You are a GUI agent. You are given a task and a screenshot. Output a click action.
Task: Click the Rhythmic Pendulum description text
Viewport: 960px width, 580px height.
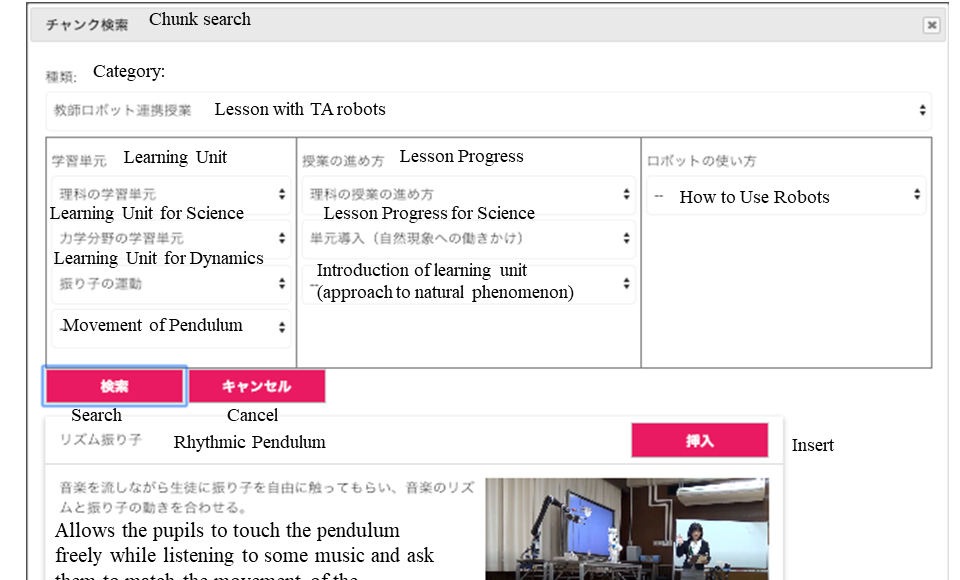[x=265, y=496]
